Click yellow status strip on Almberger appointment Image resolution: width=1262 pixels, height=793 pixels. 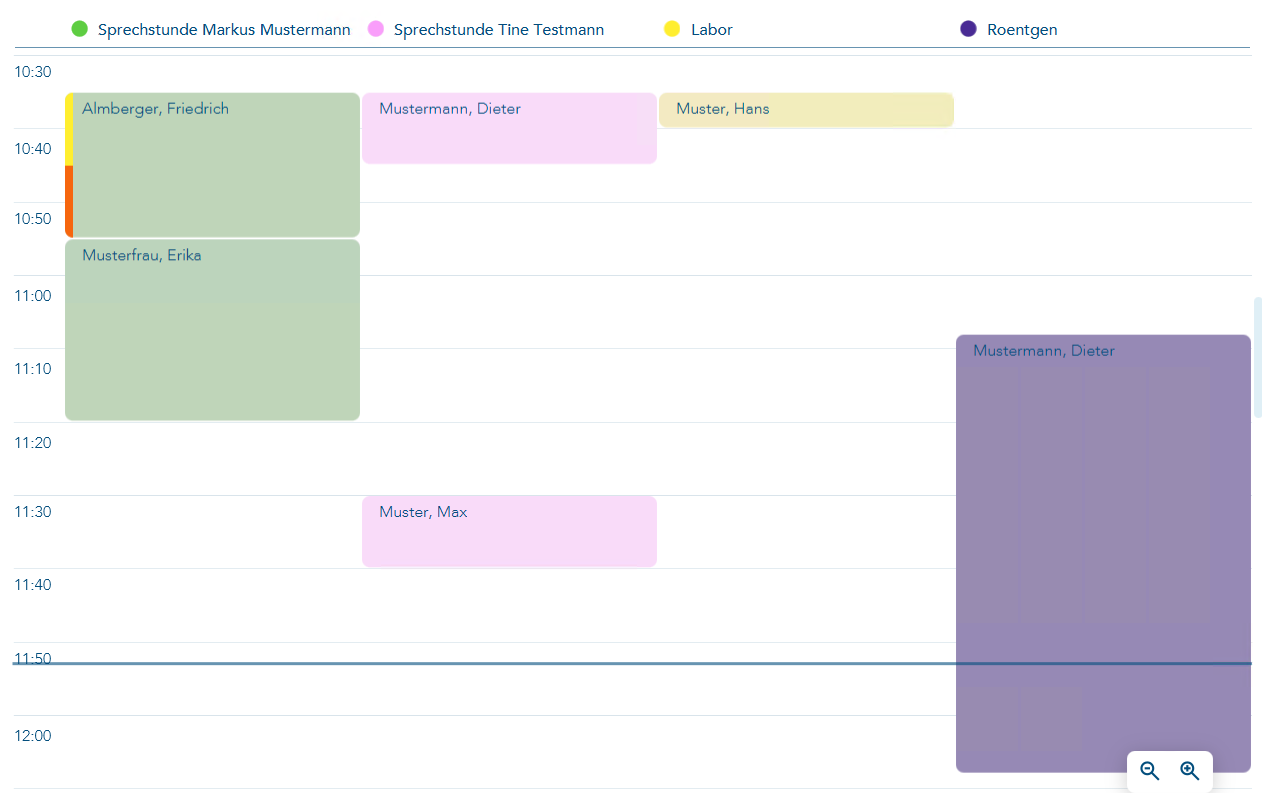(69, 130)
